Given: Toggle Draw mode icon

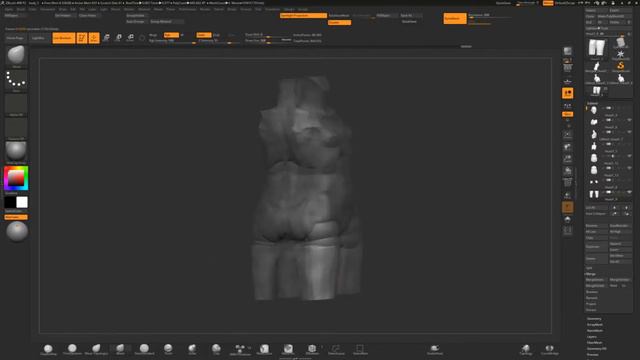Looking at the screenshot, I should tap(94, 38).
